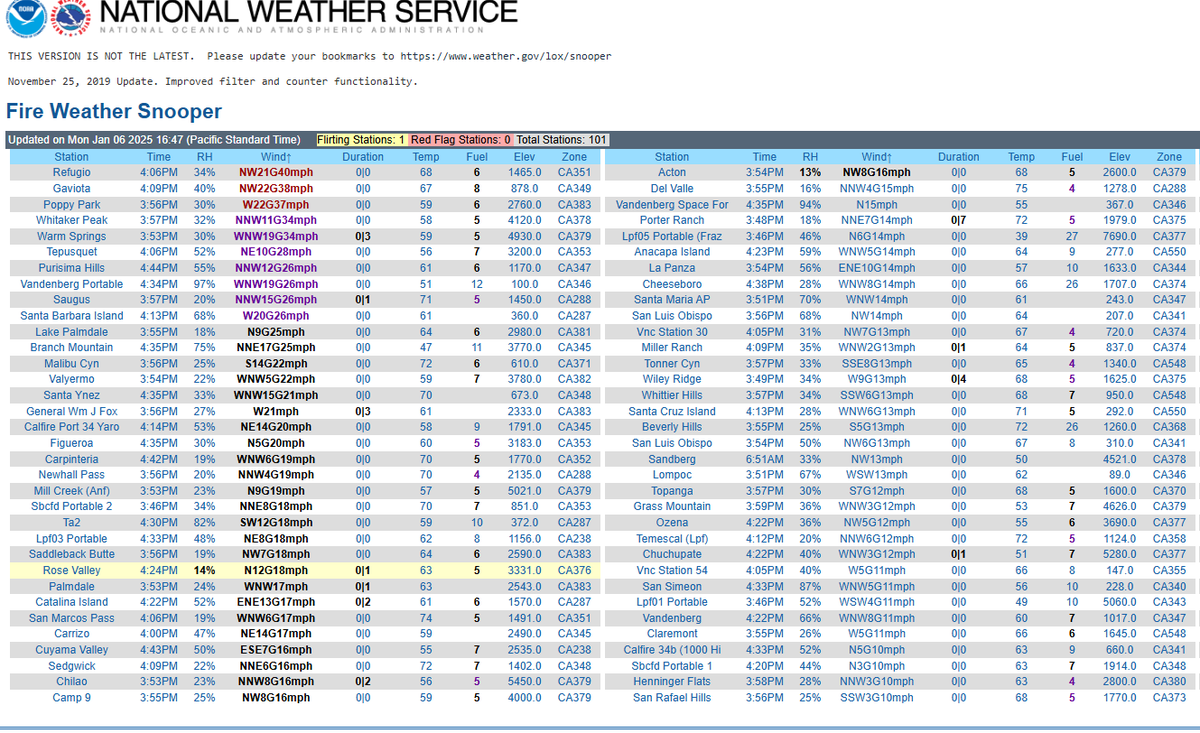Select the weather.gov/lox/snooper URL text

(505, 56)
